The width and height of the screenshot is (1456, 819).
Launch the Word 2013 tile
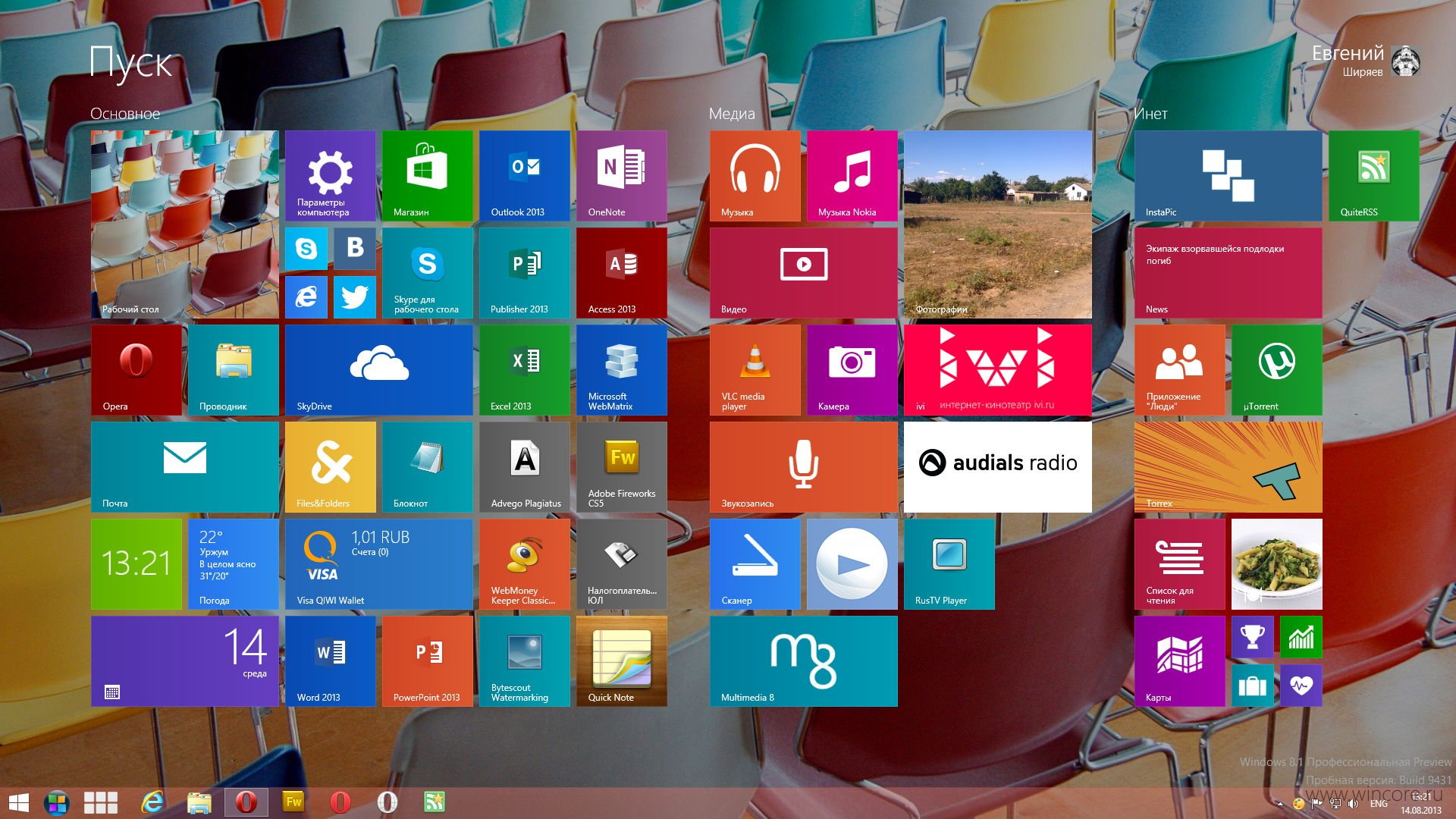[330, 661]
